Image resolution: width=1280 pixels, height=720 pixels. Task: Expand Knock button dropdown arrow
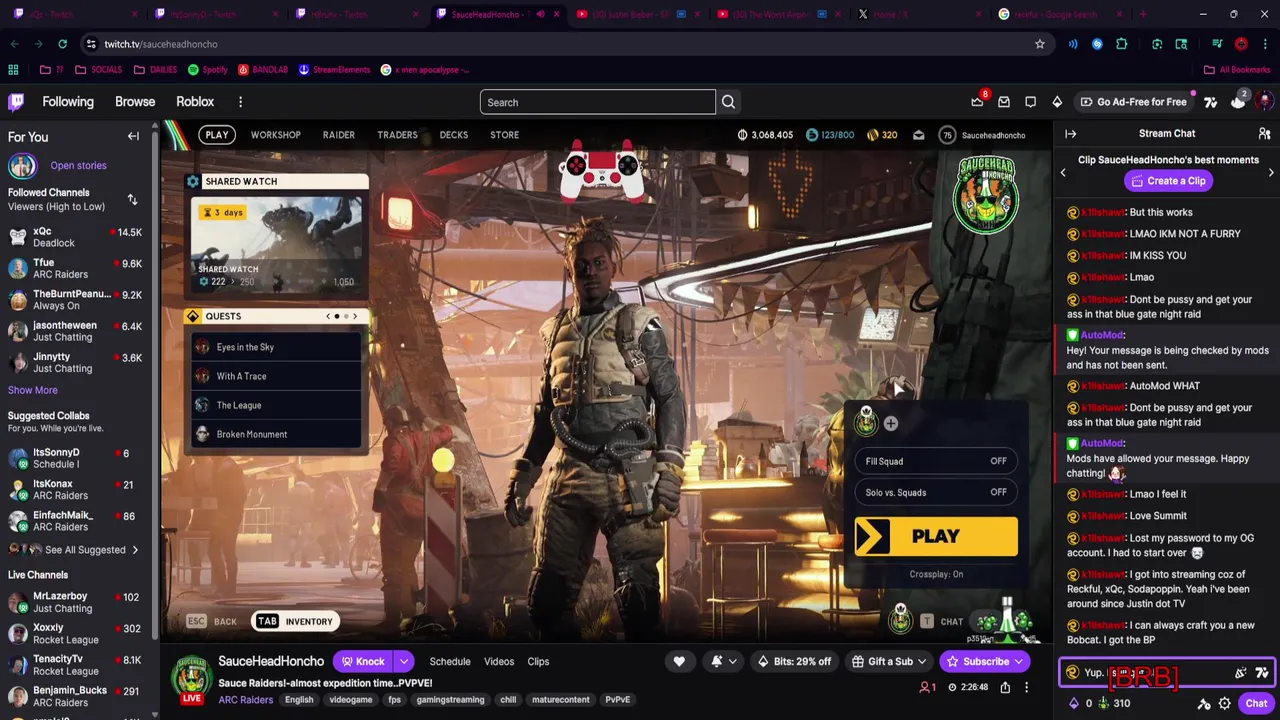click(404, 661)
